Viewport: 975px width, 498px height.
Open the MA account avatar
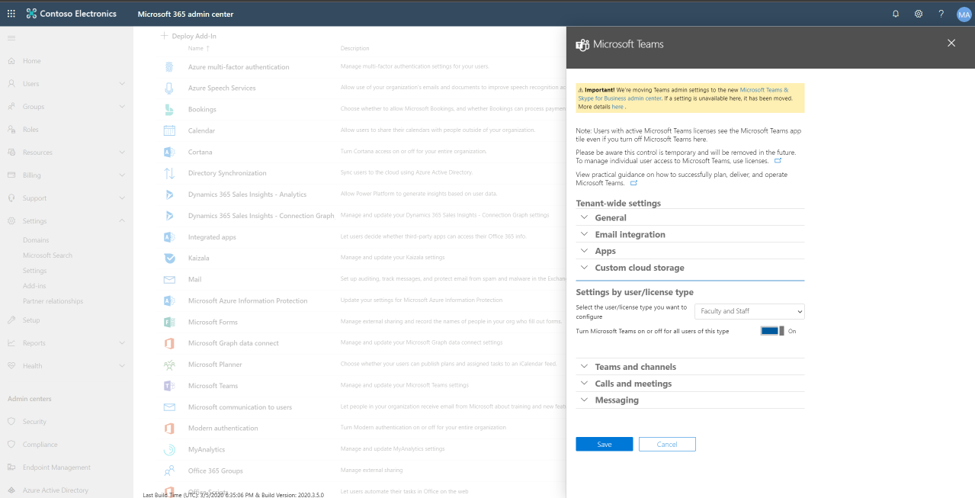coord(964,14)
